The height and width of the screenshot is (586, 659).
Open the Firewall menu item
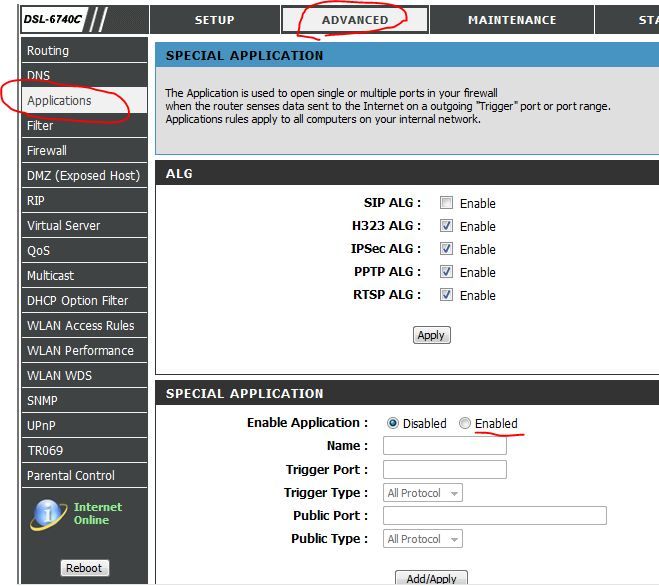tap(47, 151)
